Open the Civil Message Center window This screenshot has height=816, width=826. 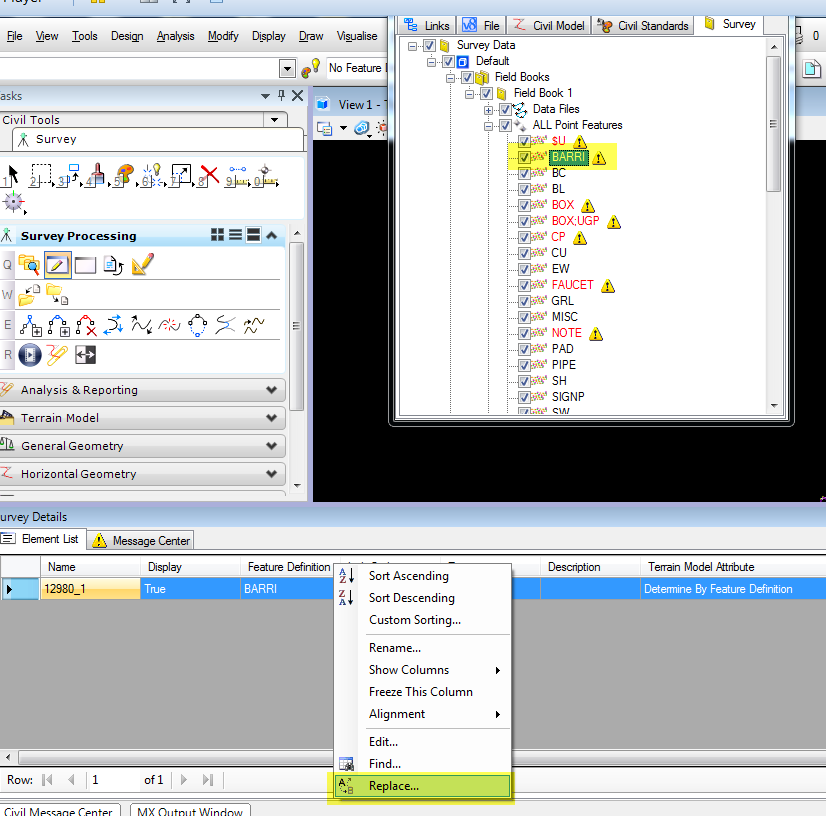tap(60, 810)
